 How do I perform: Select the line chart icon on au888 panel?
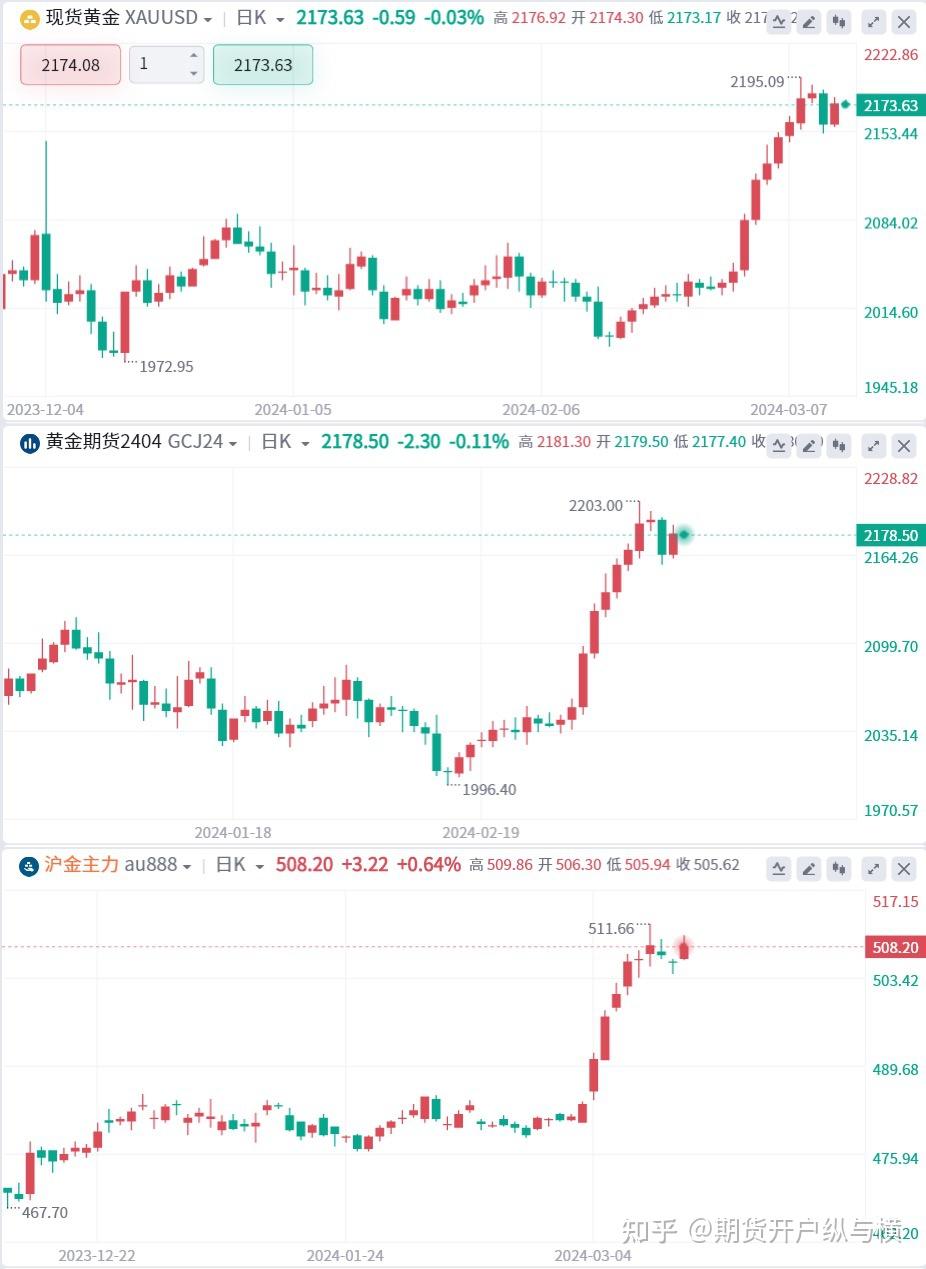pos(779,869)
